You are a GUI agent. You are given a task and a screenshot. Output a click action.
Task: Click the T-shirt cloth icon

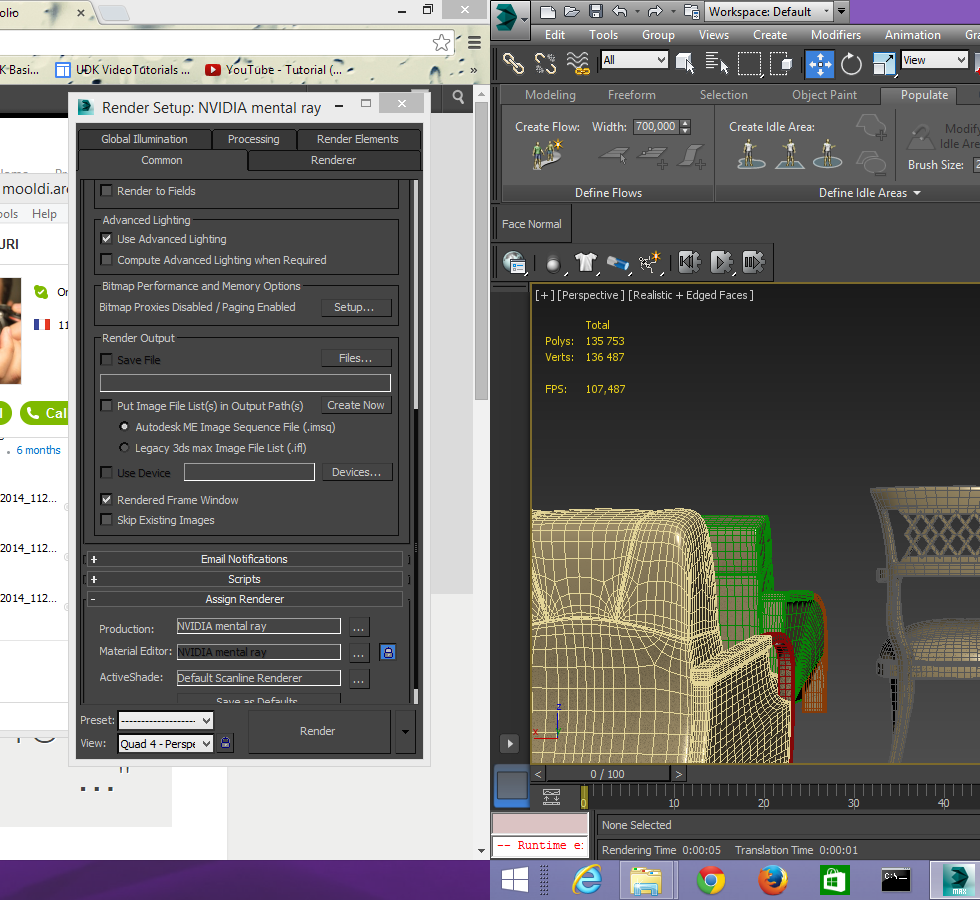coord(586,262)
